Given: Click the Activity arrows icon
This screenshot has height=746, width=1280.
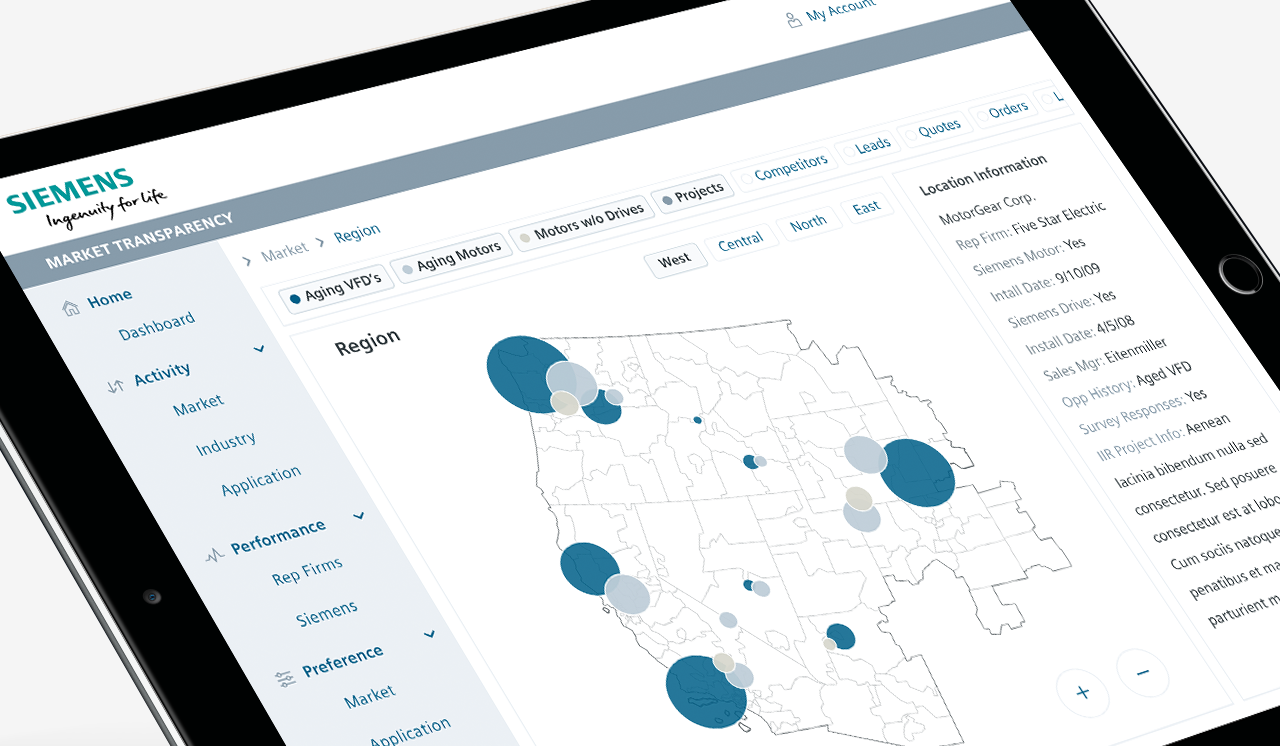Looking at the screenshot, I should click(115, 385).
